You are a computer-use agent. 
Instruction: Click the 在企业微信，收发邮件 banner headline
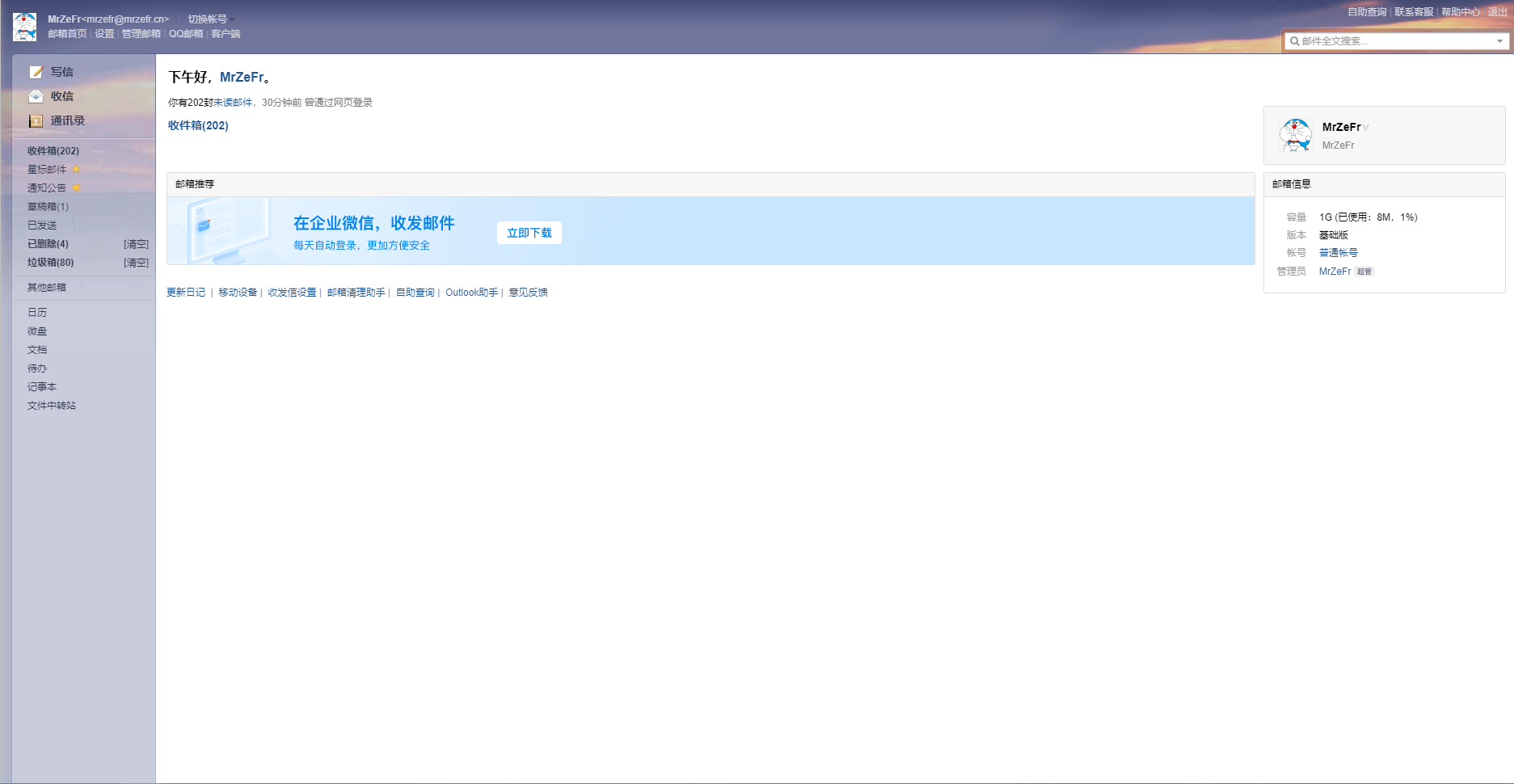coord(374,223)
